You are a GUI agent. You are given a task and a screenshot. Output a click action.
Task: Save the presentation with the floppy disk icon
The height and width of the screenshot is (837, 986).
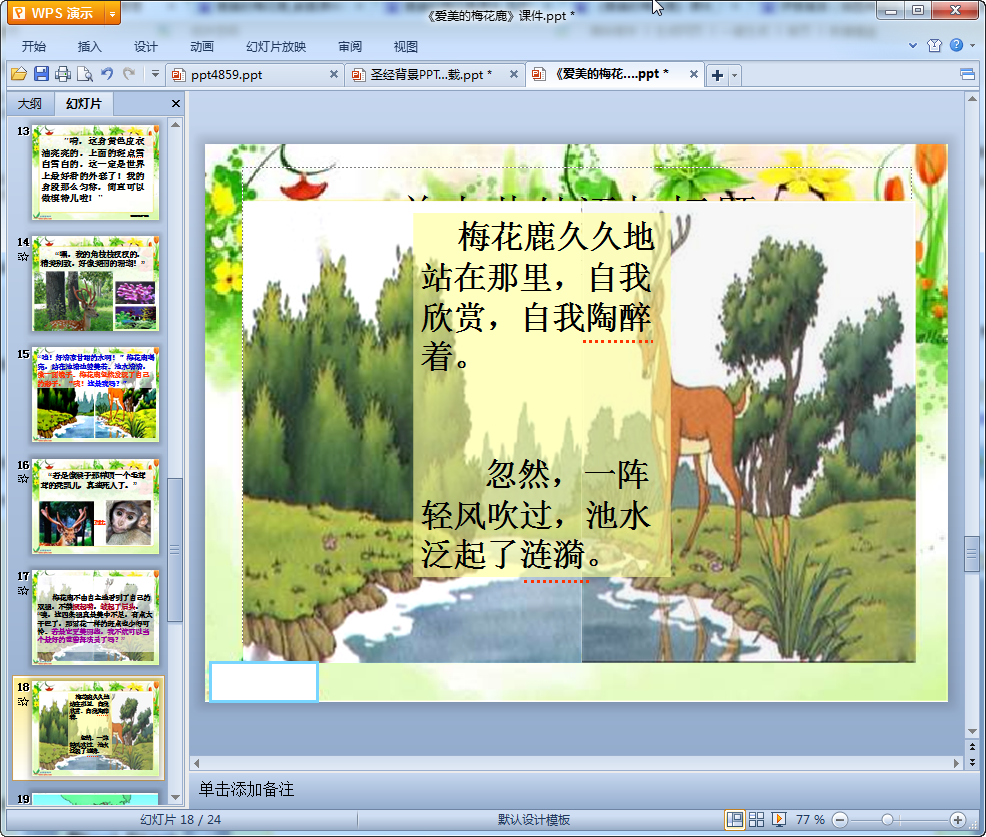pyautogui.click(x=42, y=74)
